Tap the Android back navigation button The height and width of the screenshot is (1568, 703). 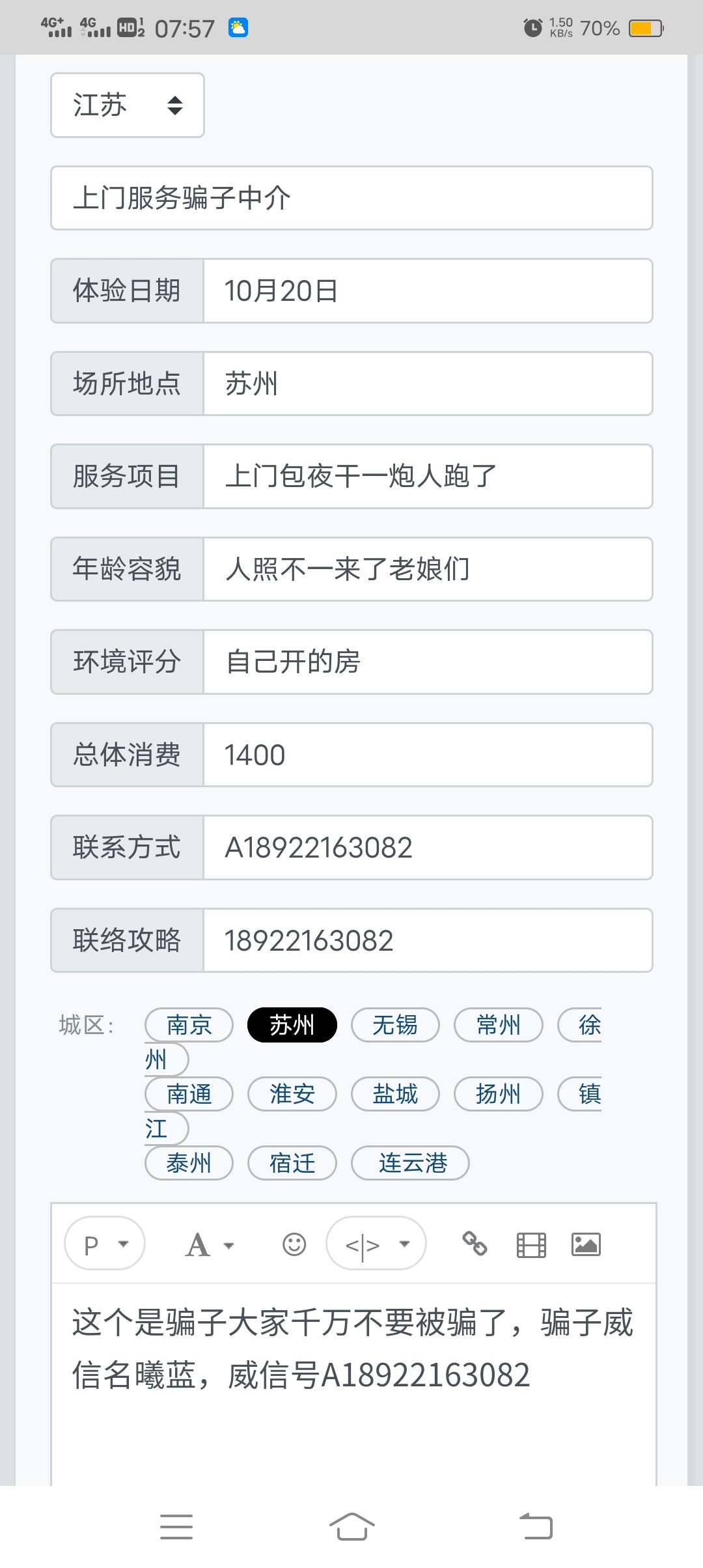[x=536, y=1526]
